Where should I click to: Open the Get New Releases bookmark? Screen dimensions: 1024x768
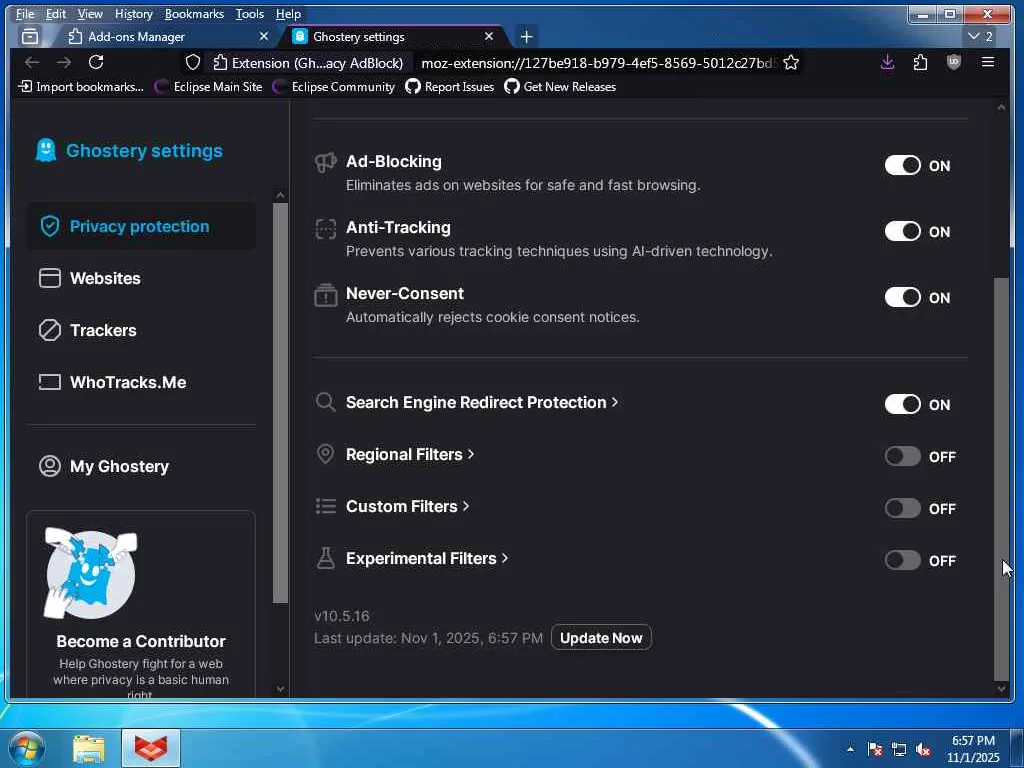point(560,86)
